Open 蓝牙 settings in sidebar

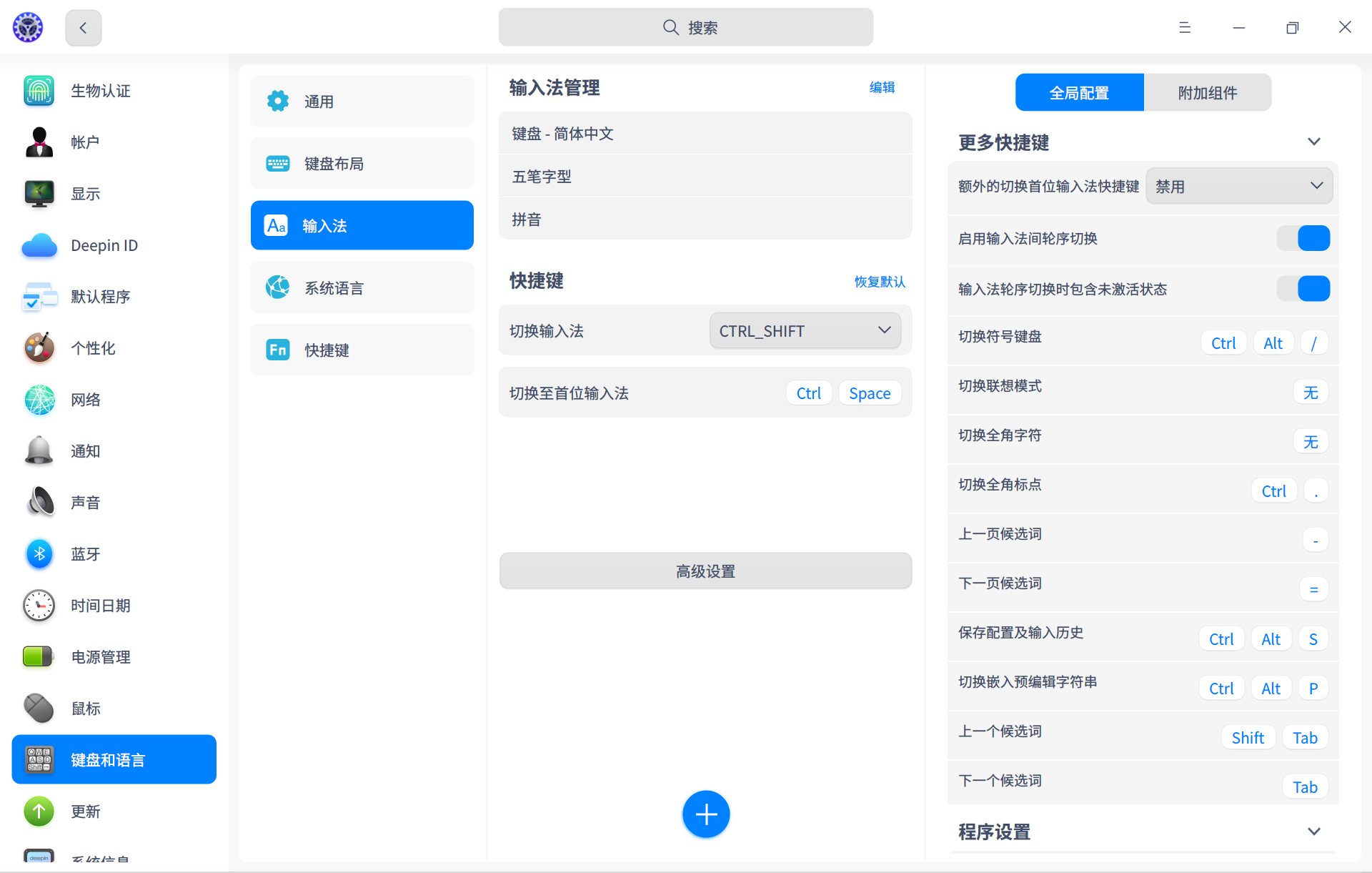pos(85,554)
